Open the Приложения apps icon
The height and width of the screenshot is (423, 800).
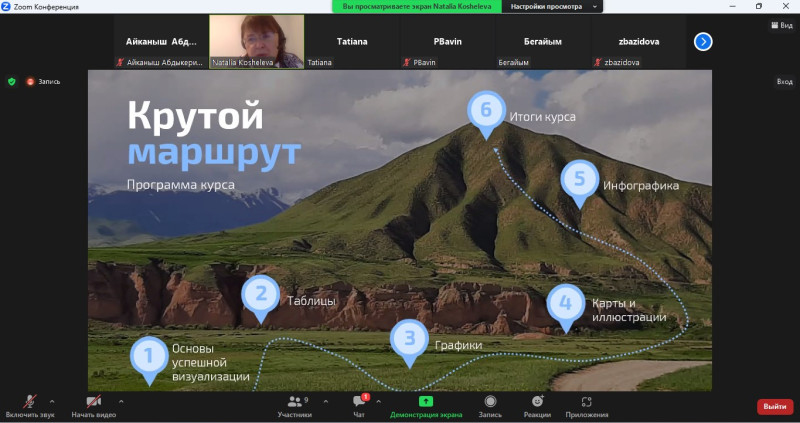586,401
